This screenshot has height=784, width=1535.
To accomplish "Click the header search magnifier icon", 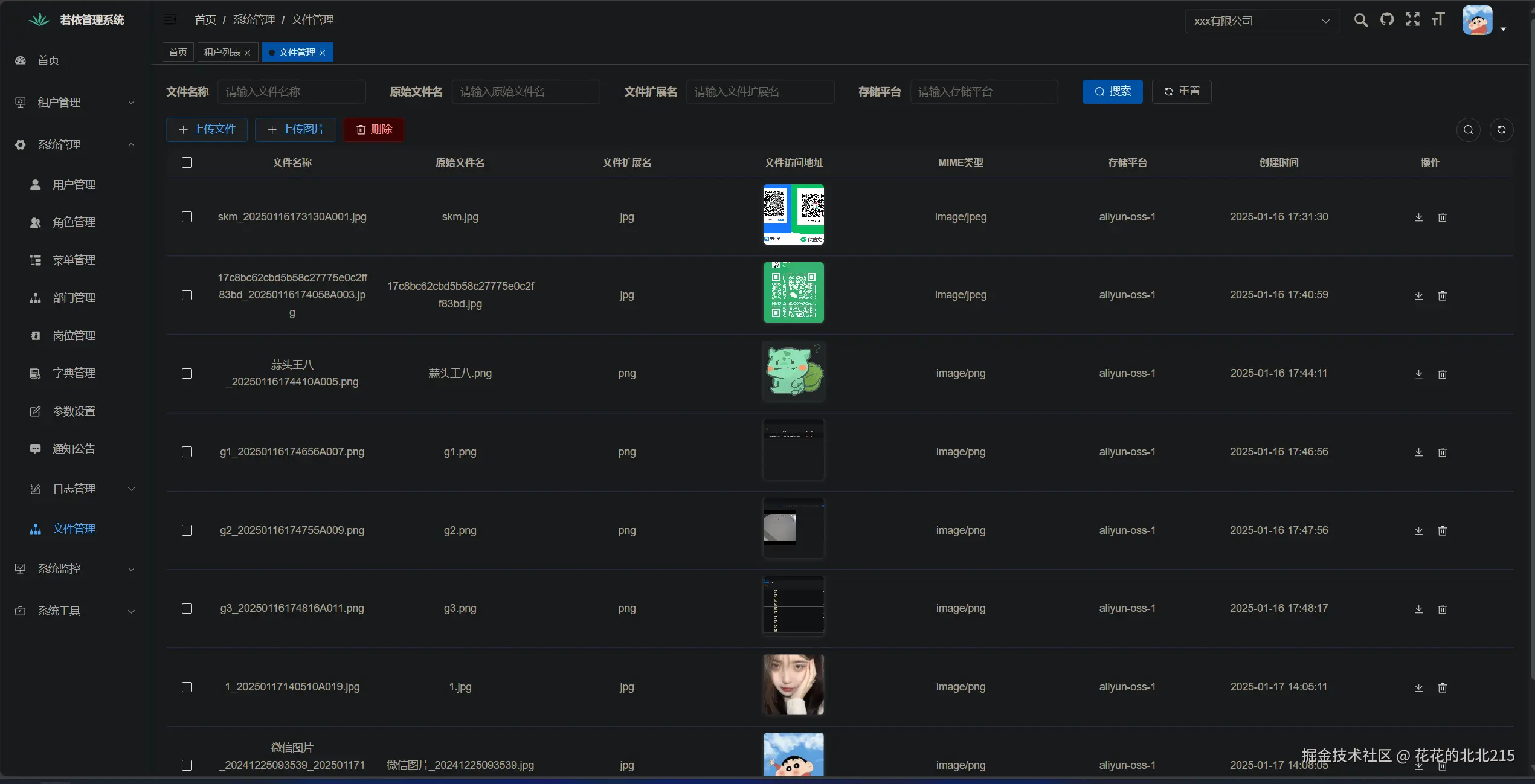I will (x=1360, y=20).
